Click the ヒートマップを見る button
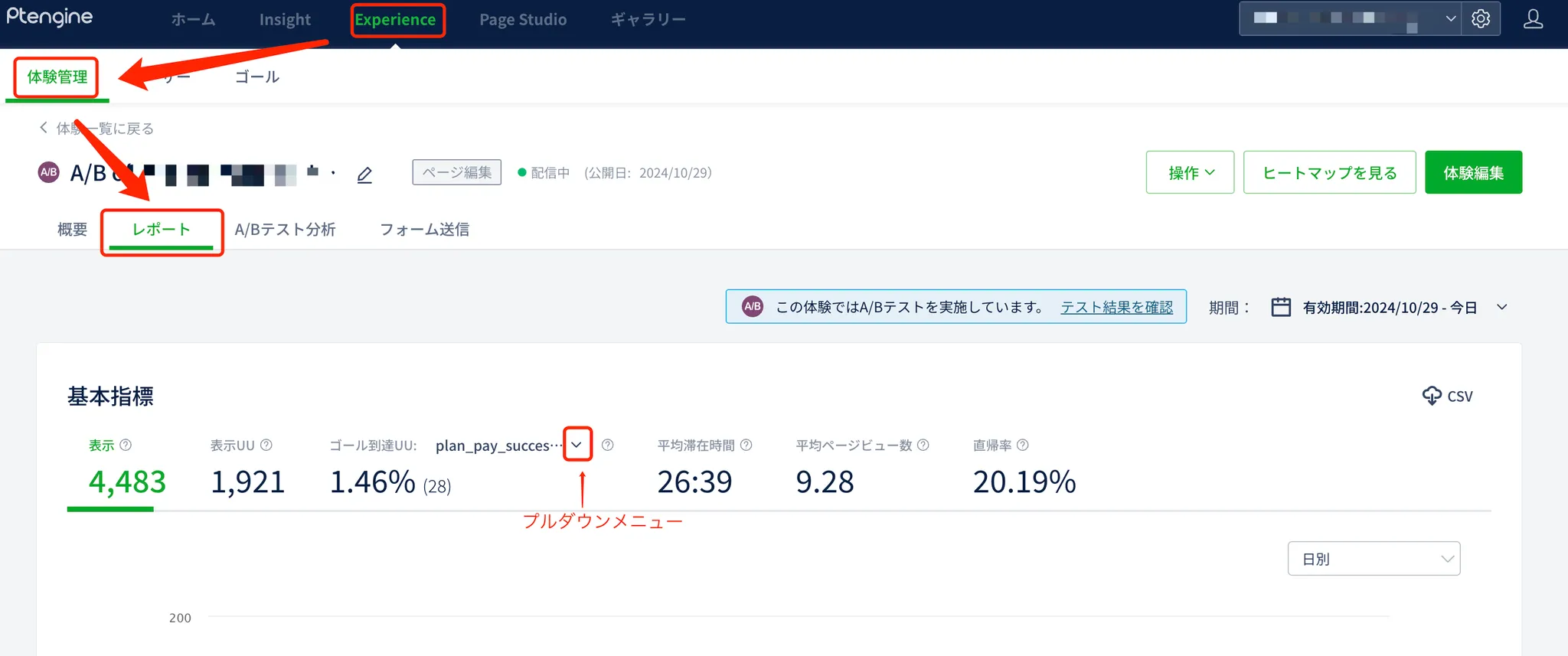The width and height of the screenshot is (1568, 656). tap(1329, 173)
